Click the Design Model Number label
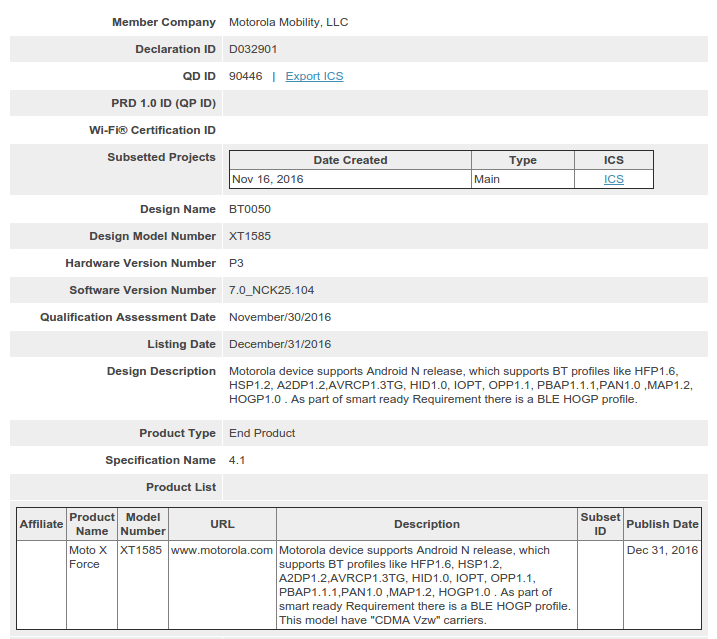This screenshot has width=717, height=639. [x=152, y=236]
